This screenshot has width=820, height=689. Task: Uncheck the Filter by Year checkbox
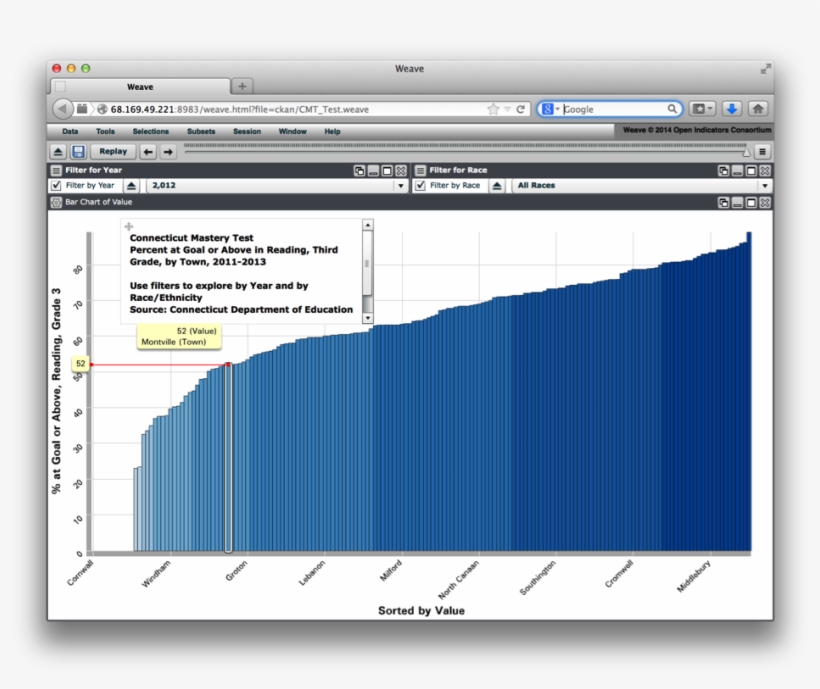click(57, 185)
